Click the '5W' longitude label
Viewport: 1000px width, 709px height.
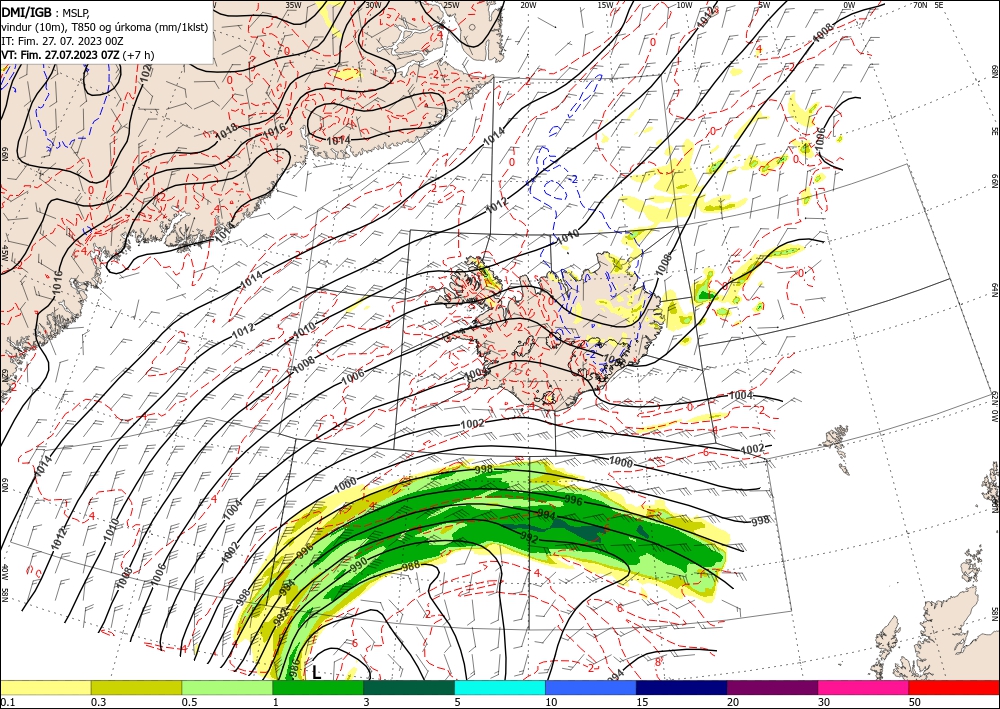pos(764,5)
